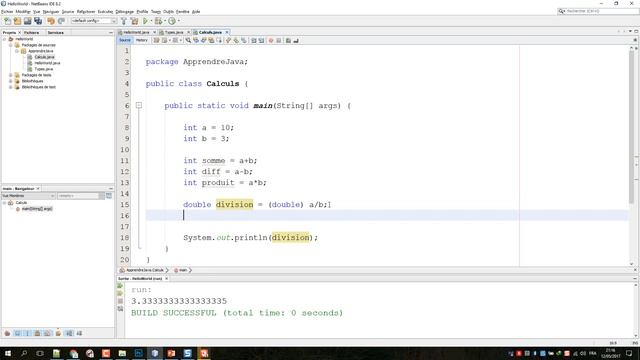Select Types.java in the project tree
The height and width of the screenshot is (360, 640).
(x=43, y=69)
